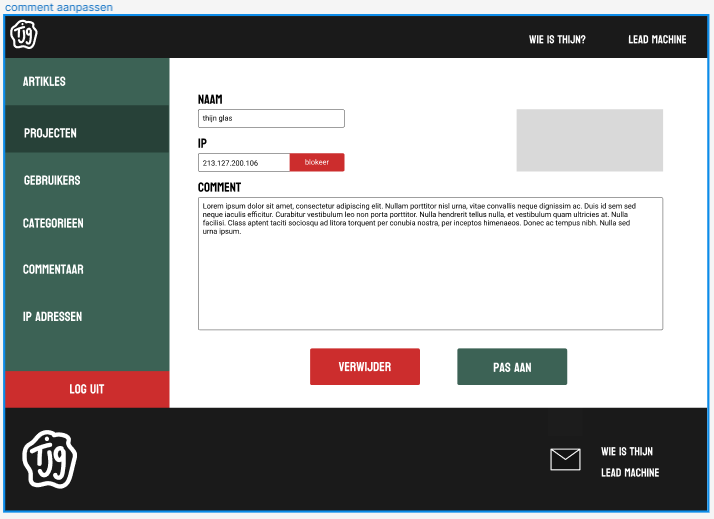
Task: Go to Gebruikers in the sidebar
Action: pyautogui.click(x=52, y=180)
